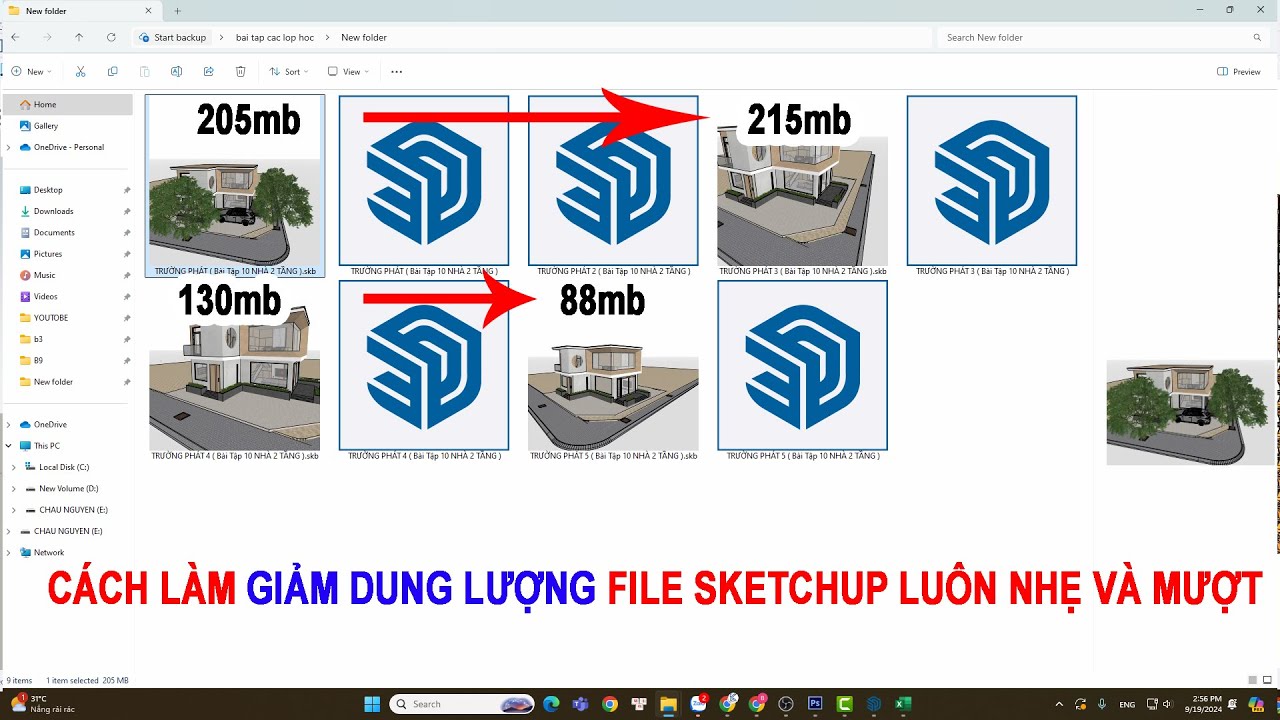Select the TRƯỜNG PHÁT 2 SketchUp file

613,185
